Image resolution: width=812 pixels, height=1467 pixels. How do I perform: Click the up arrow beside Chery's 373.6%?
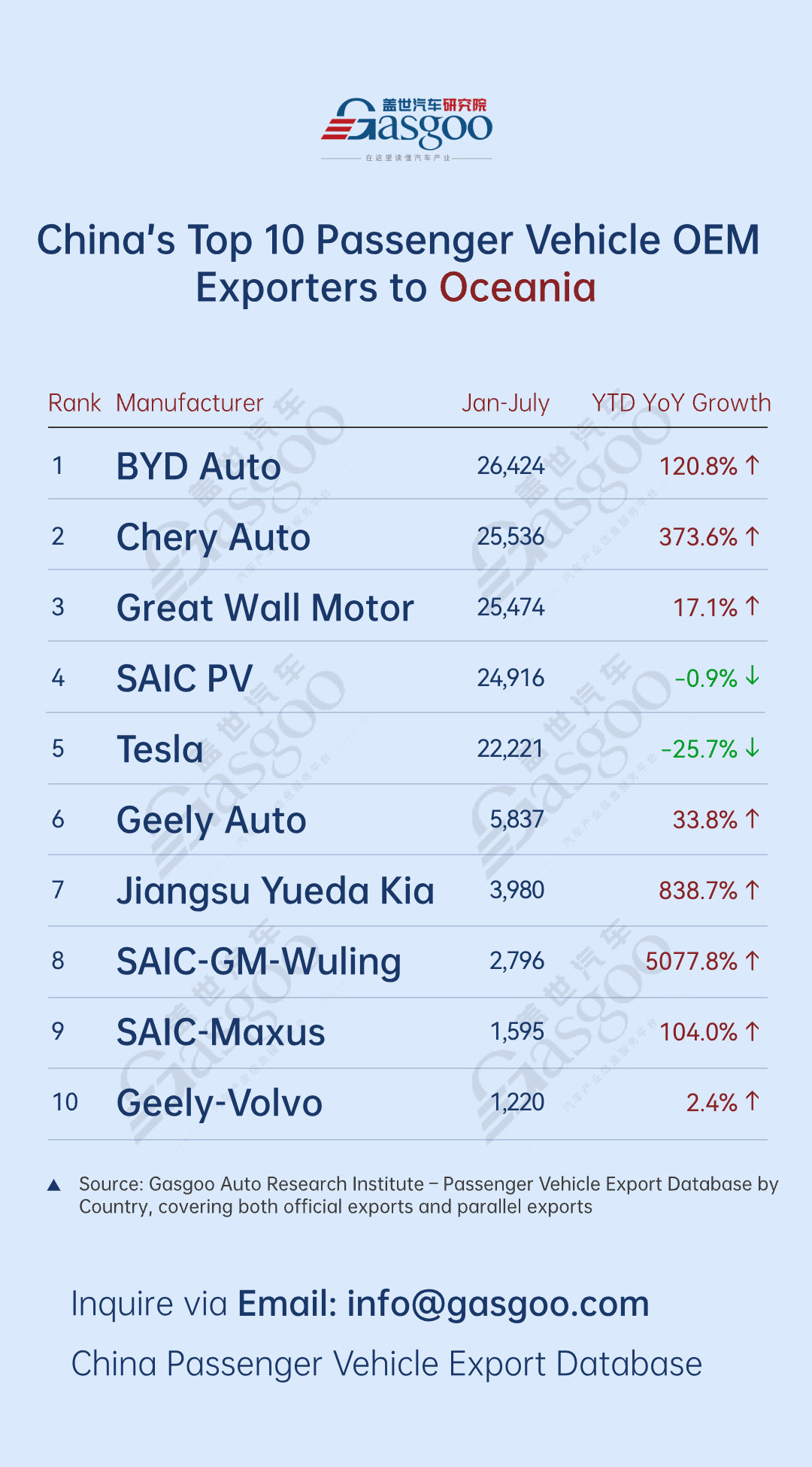pyautogui.click(x=753, y=536)
